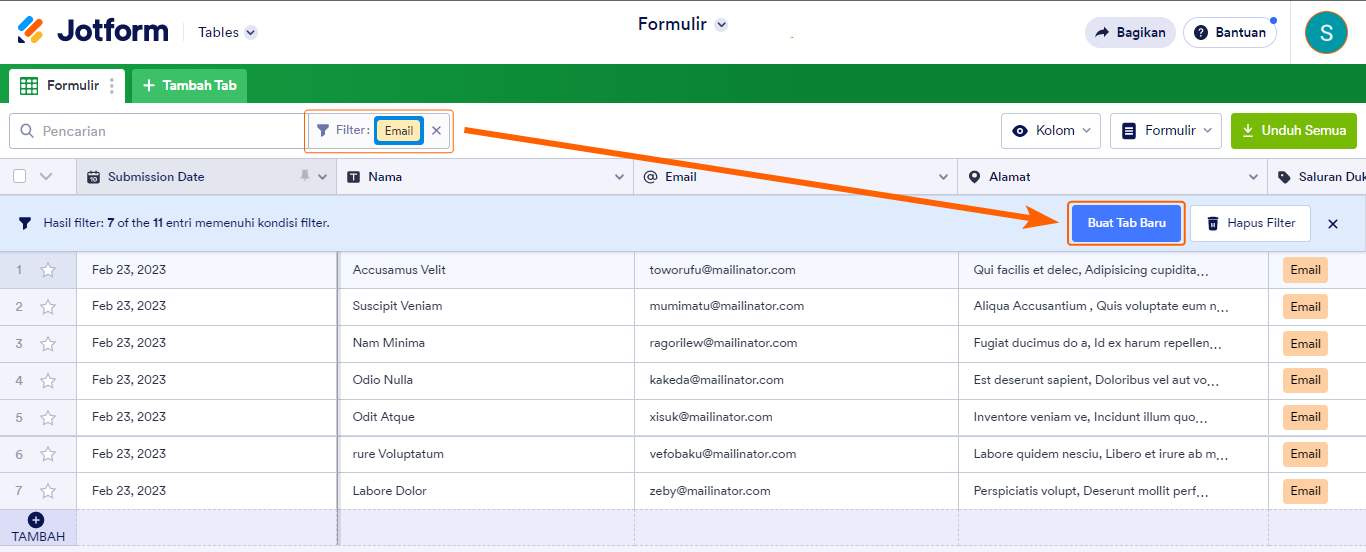Select cell xisuk@mailinator.com
Image resolution: width=1366 pixels, height=552 pixels.
[796, 417]
